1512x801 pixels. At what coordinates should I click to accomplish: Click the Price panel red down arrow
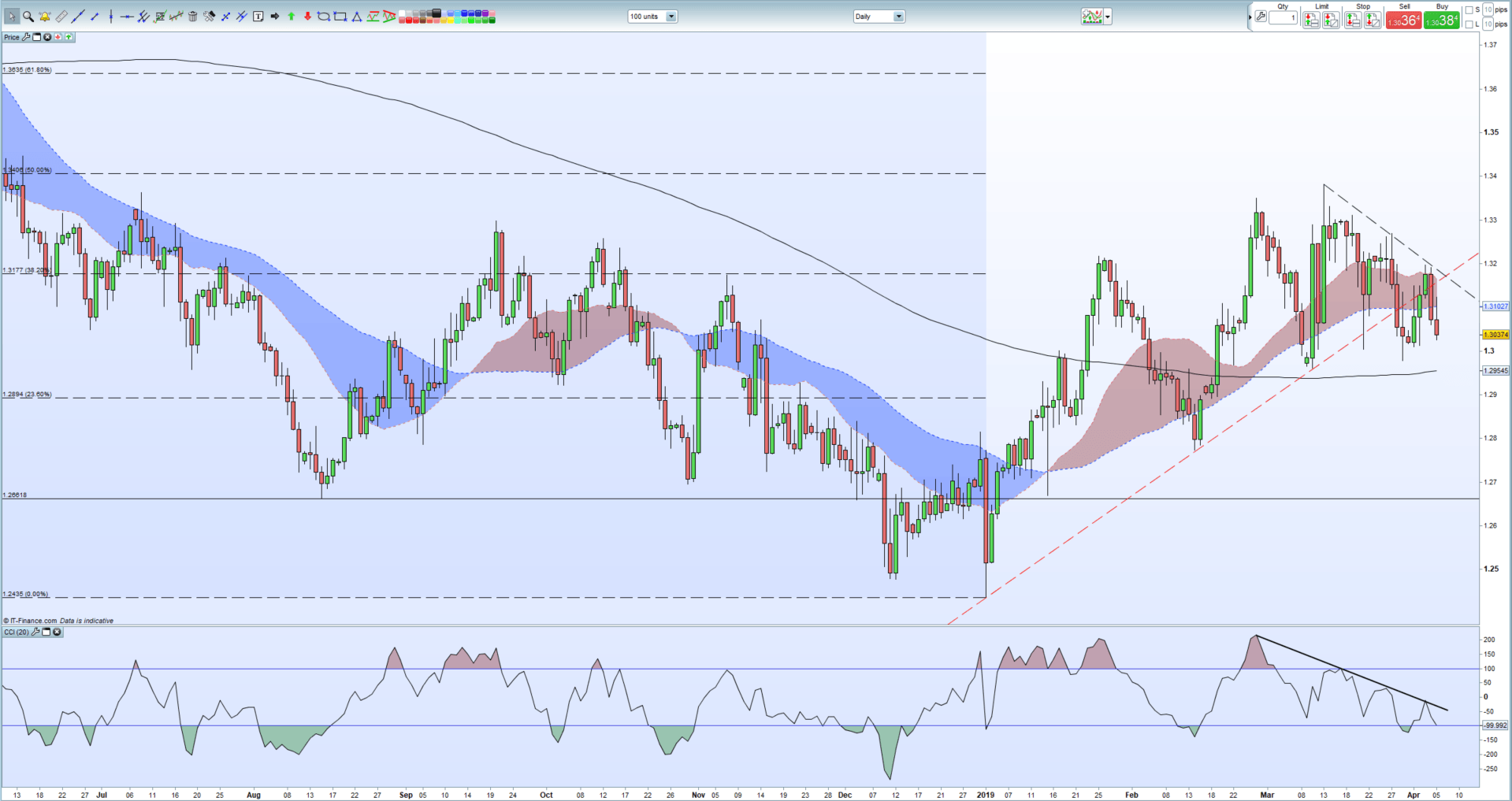pos(58,37)
